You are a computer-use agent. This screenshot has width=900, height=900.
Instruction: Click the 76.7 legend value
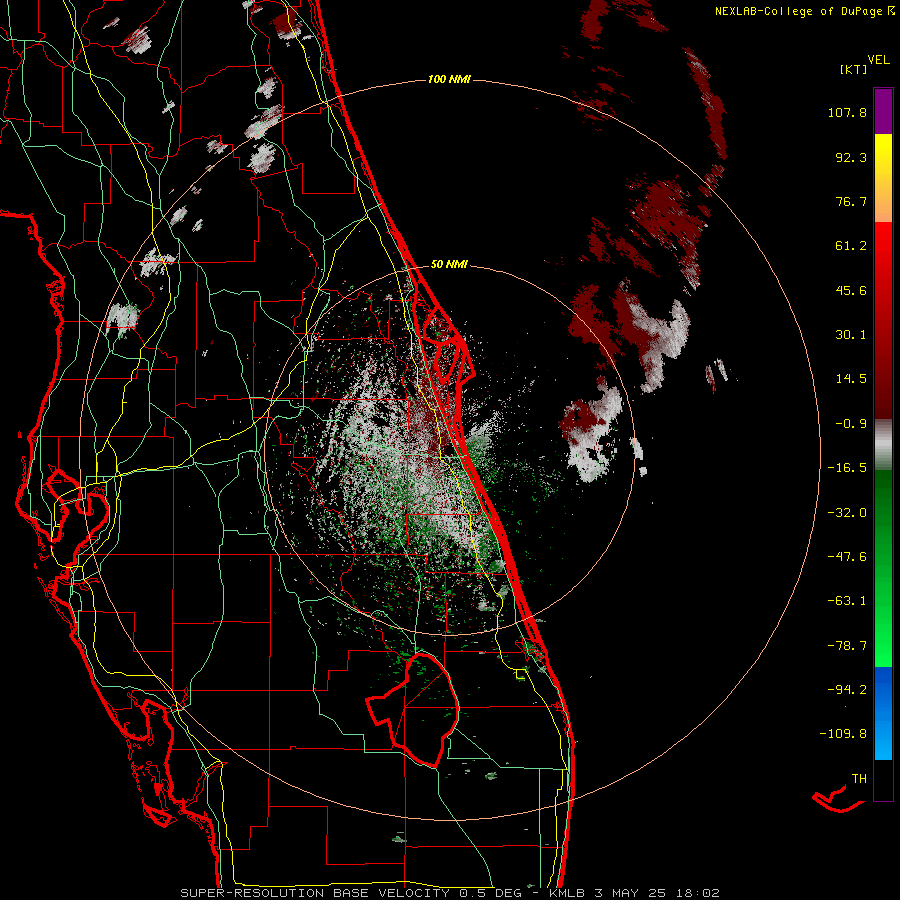851,201
